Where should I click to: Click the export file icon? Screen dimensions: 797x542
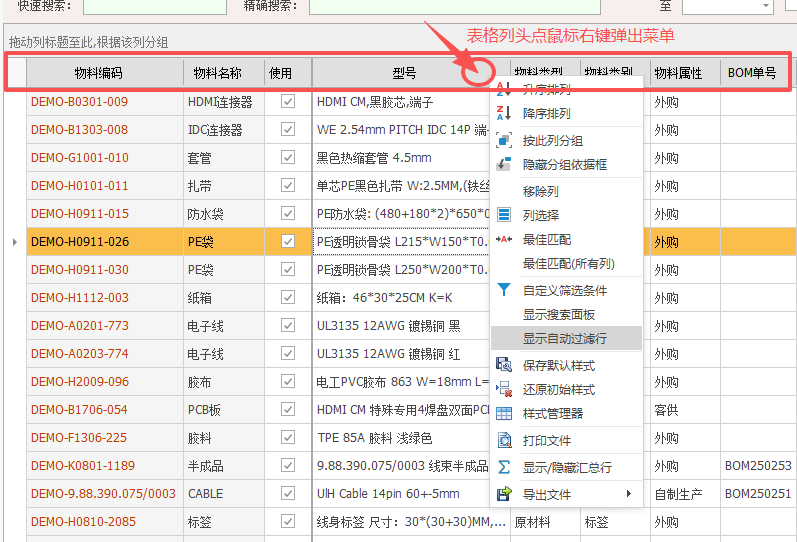point(504,494)
